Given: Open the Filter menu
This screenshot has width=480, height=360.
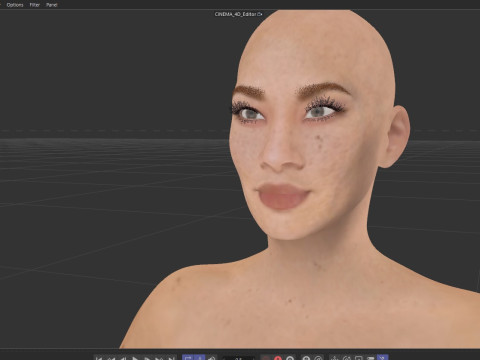Looking at the screenshot, I should [35, 5].
